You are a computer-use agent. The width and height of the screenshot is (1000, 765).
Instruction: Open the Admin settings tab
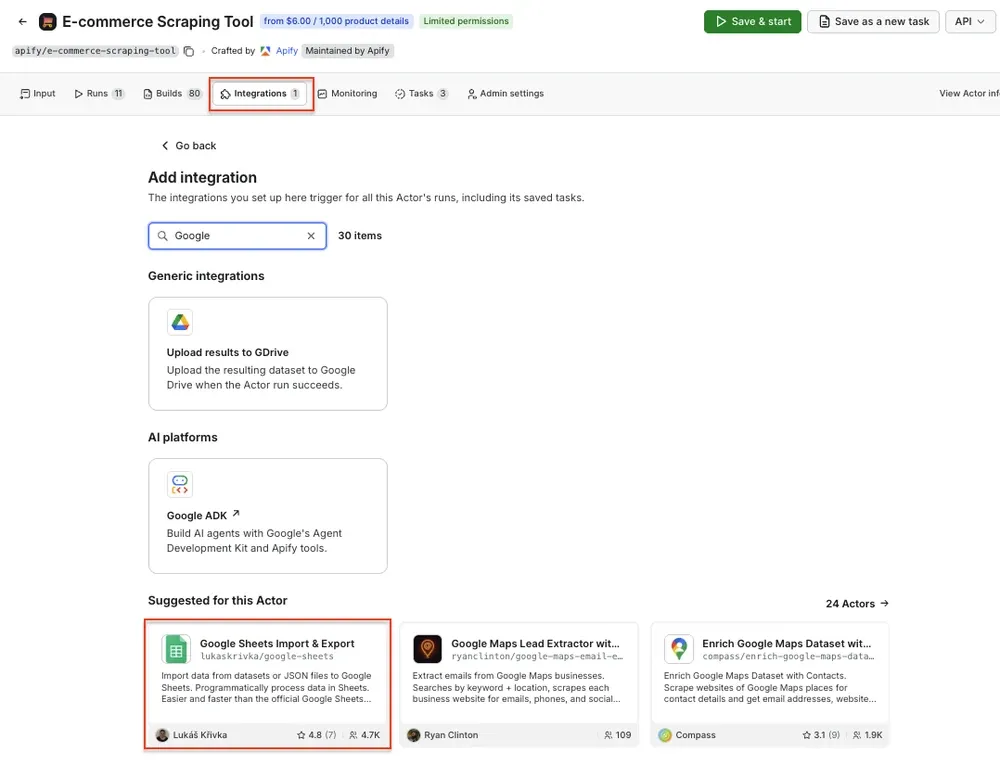coord(506,94)
